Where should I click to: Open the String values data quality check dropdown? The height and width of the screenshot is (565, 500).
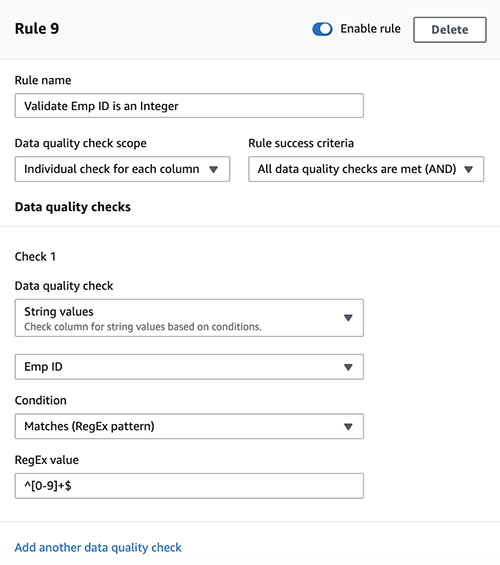click(x=189, y=318)
